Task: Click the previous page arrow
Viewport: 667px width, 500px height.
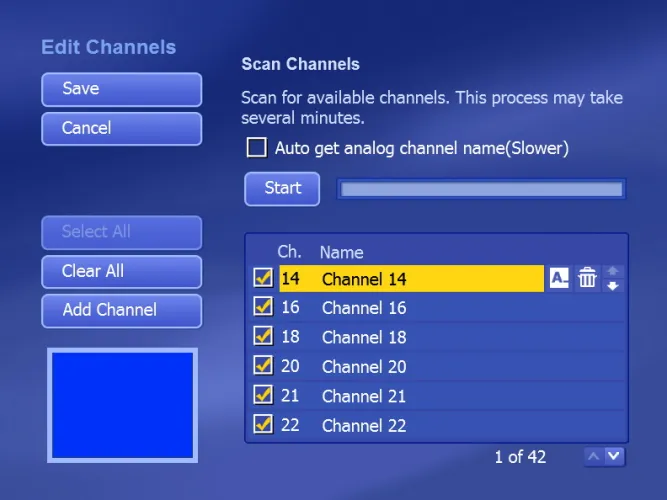Action: click(x=594, y=457)
